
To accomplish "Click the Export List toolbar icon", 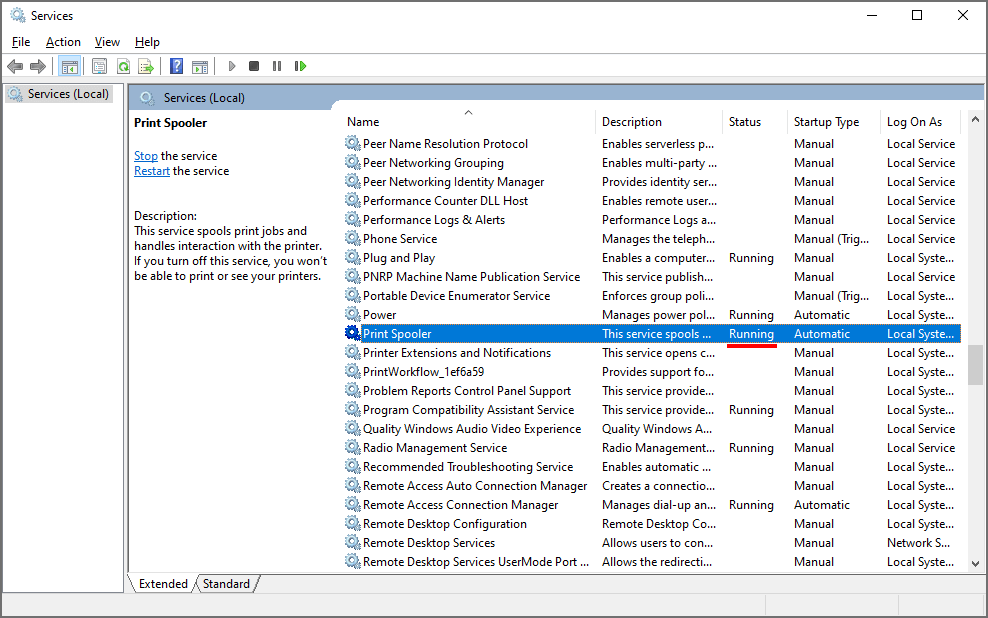I will tap(146, 66).
